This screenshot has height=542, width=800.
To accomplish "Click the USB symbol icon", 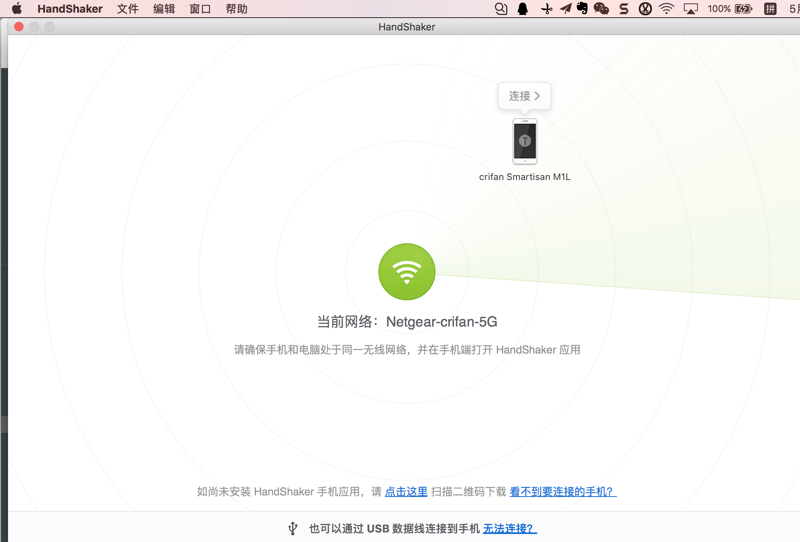I will [x=292, y=528].
